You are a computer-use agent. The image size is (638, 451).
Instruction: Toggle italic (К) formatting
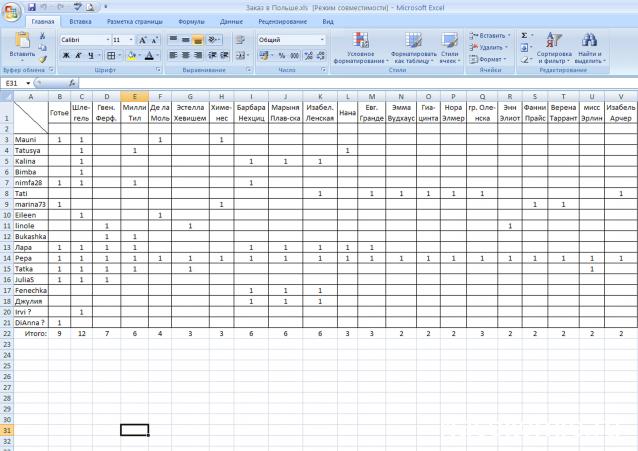point(78,56)
